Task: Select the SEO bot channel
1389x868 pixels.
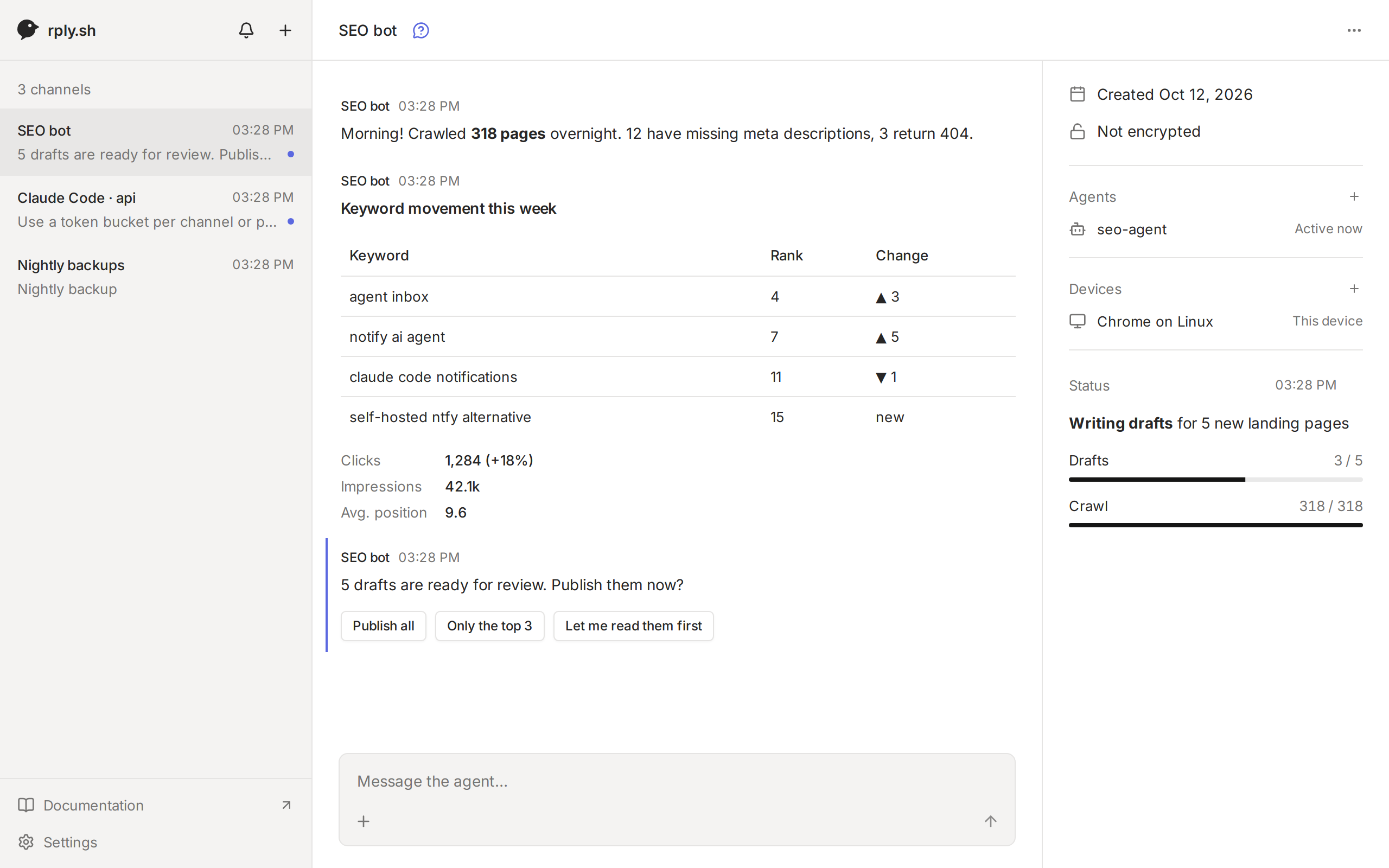Action: pos(156,142)
